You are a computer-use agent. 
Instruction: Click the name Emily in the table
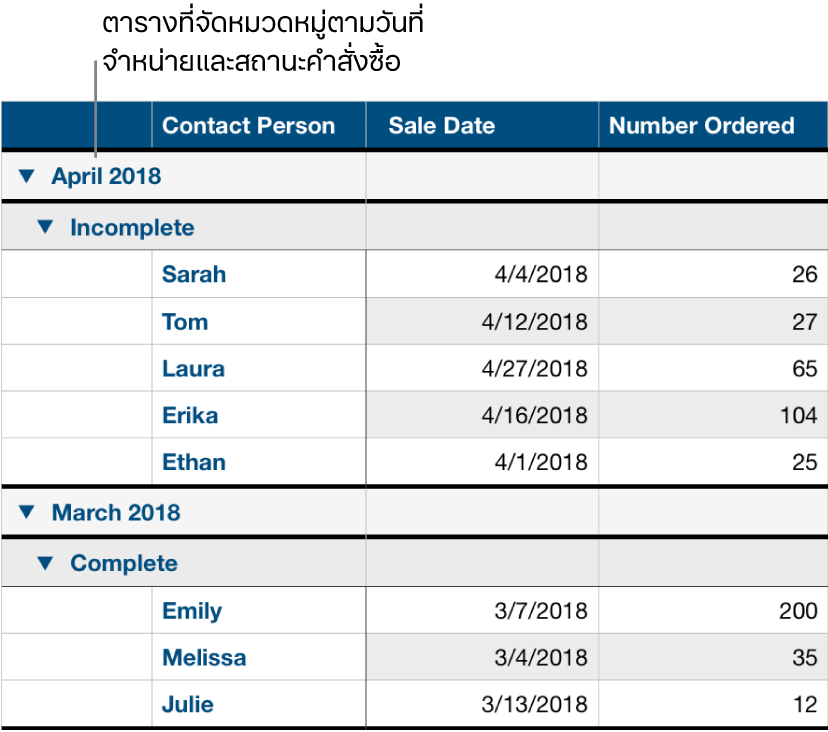click(192, 610)
